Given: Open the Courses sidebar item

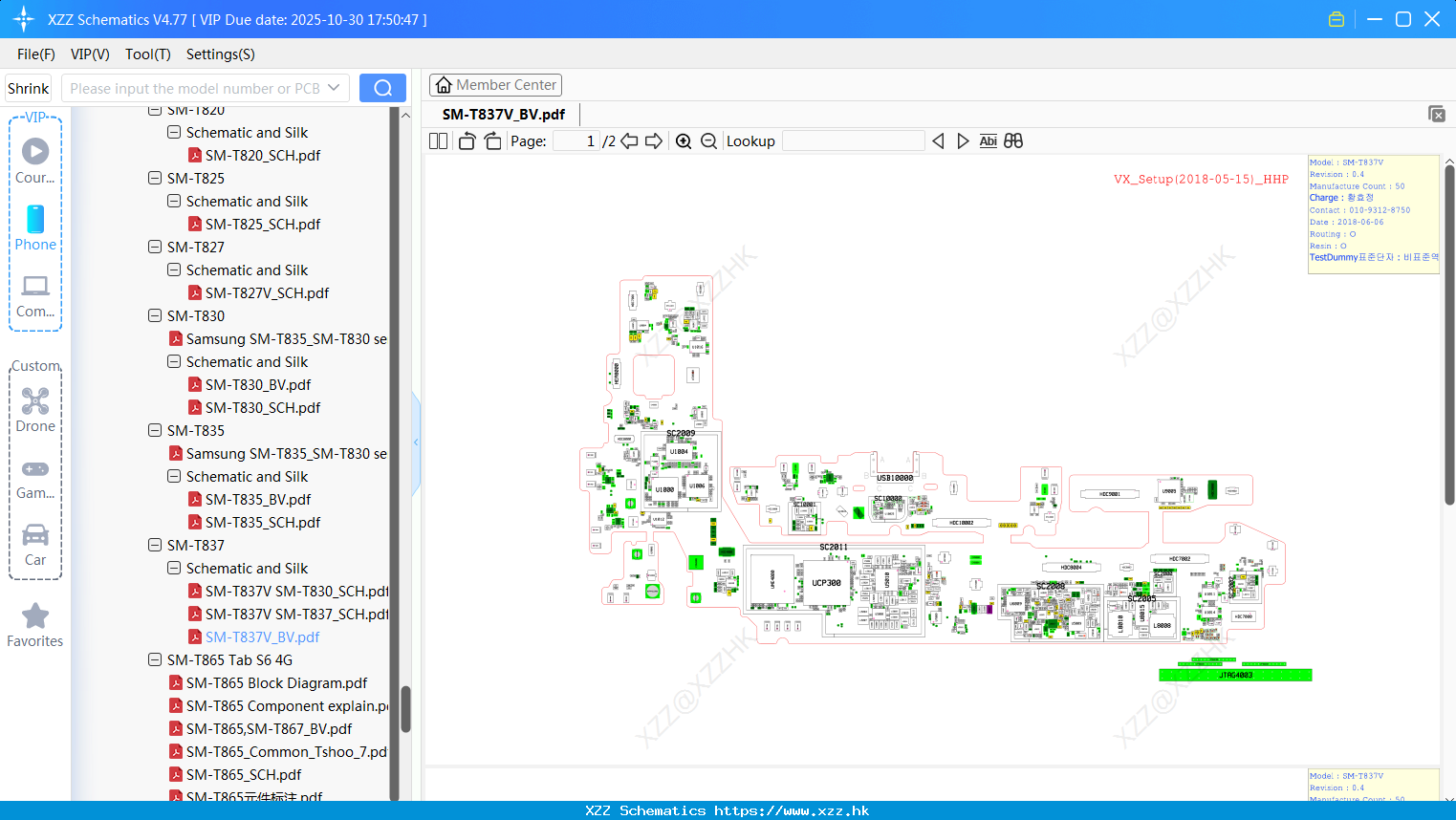Looking at the screenshot, I should click(x=35, y=161).
